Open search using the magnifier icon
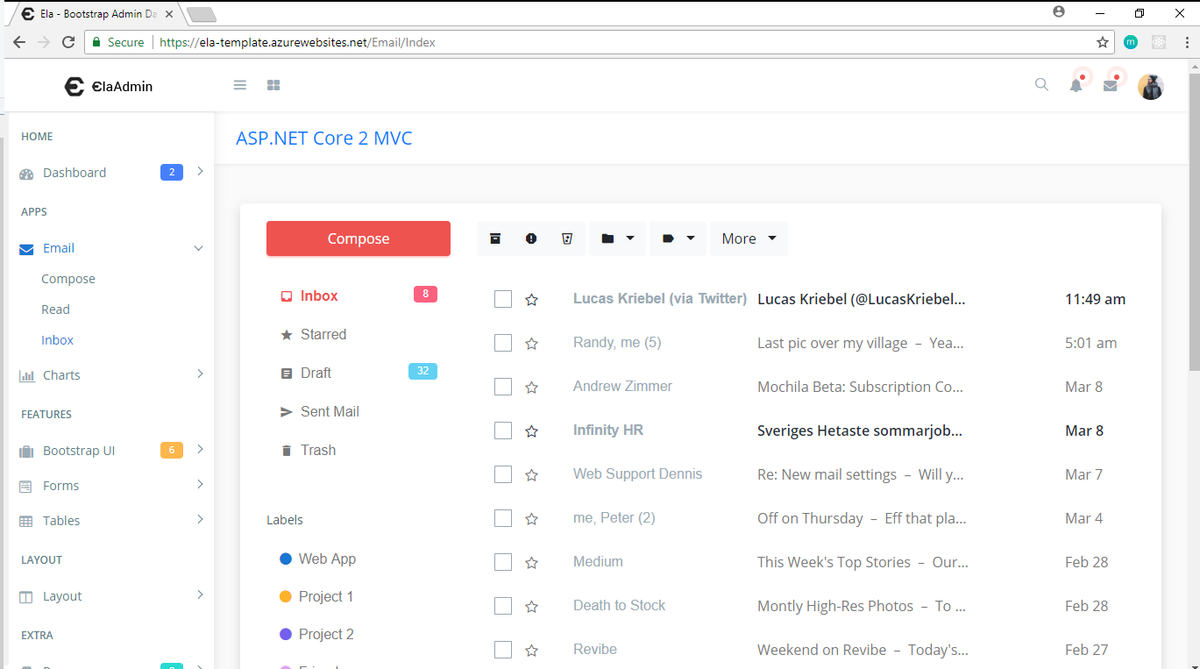Viewport: 1200px width, 669px height. pyautogui.click(x=1041, y=85)
